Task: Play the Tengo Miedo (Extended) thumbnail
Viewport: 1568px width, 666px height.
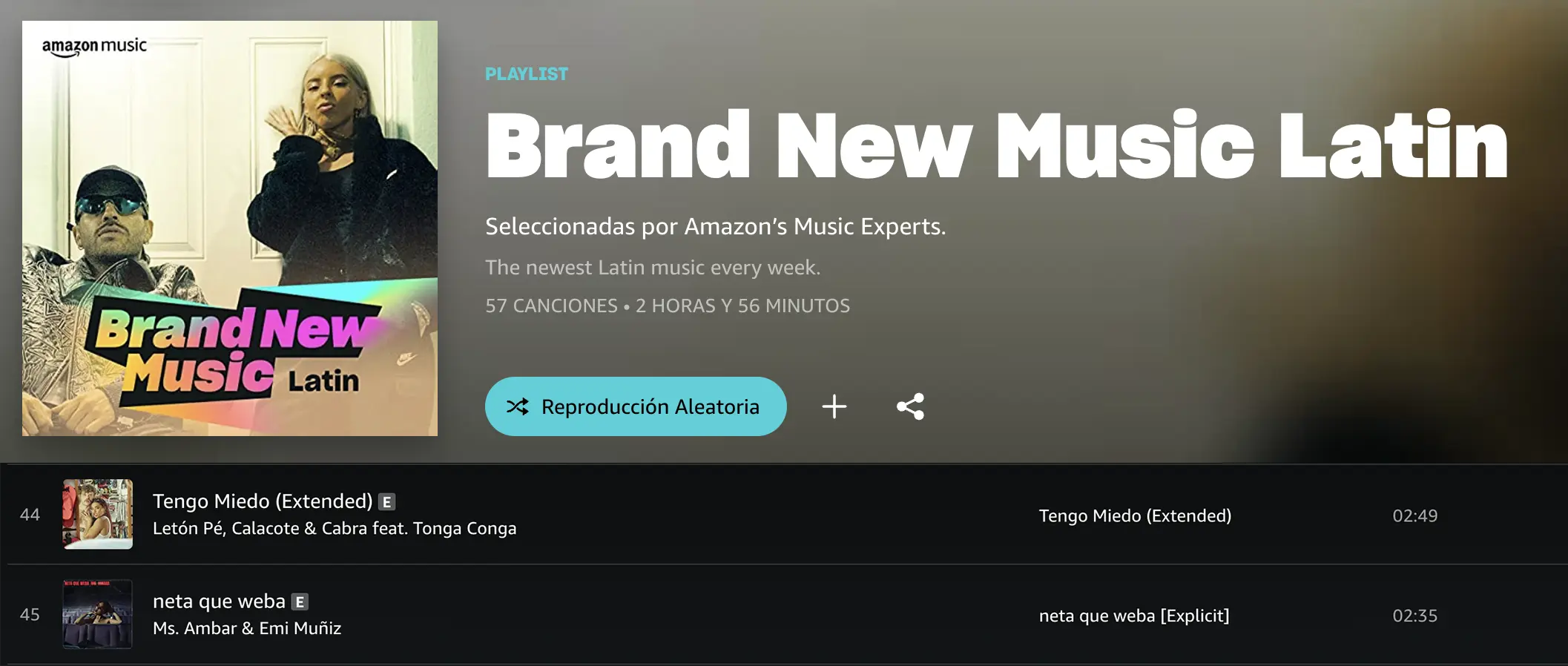Action: click(x=98, y=514)
